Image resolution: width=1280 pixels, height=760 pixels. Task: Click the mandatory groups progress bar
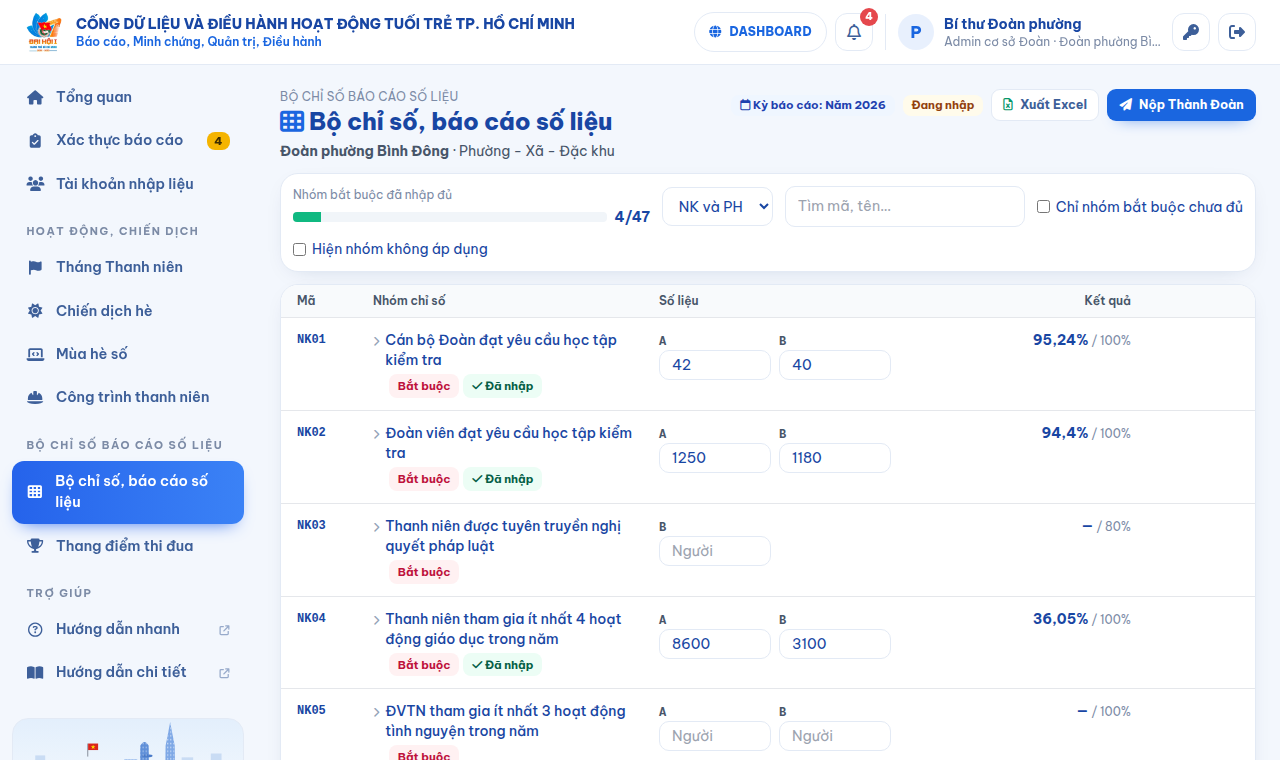point(450,217)
